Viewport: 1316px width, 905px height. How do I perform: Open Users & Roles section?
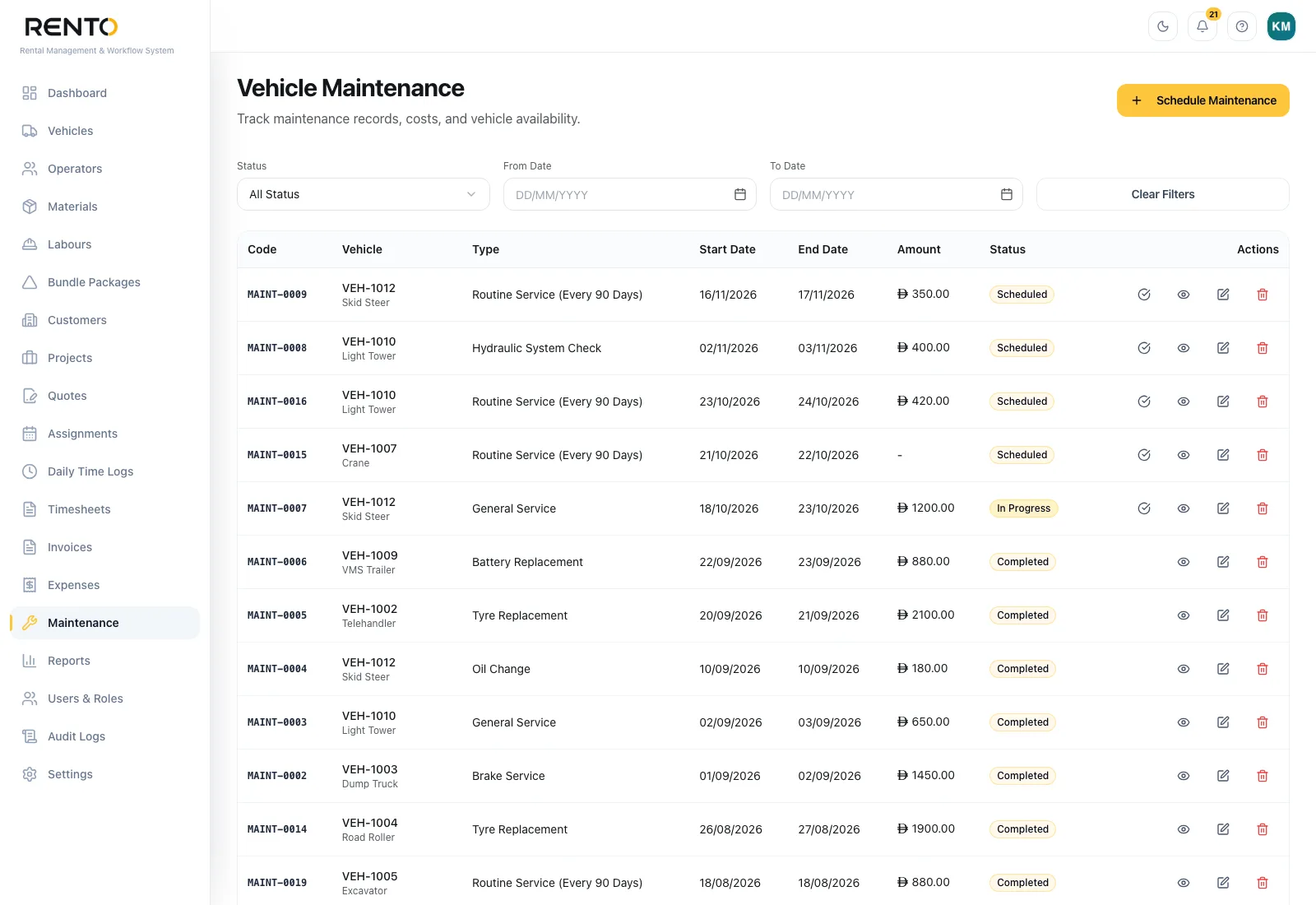tap(105, 698)
